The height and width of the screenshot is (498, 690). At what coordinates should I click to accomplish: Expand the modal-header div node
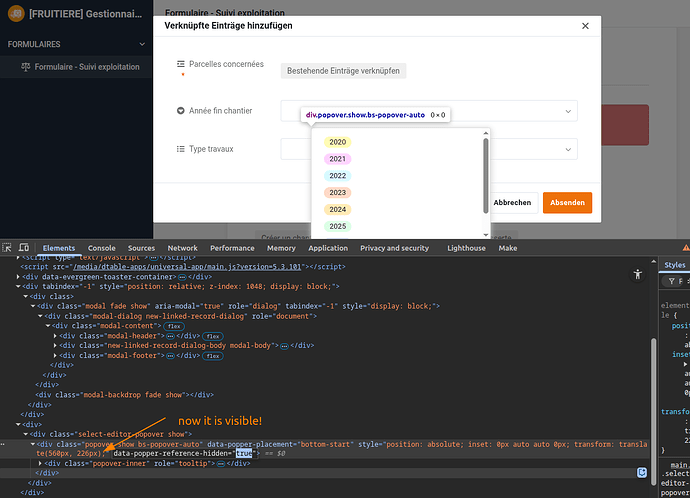click(55, 336)
